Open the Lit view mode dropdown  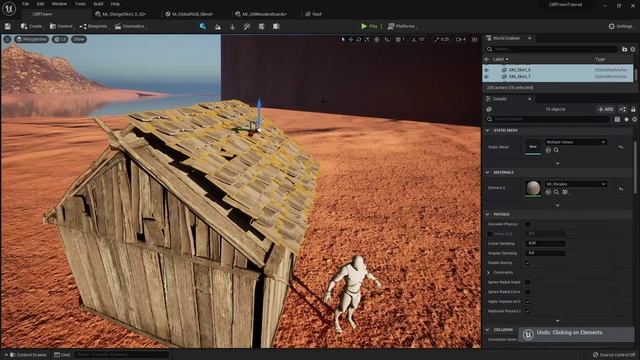60,40
